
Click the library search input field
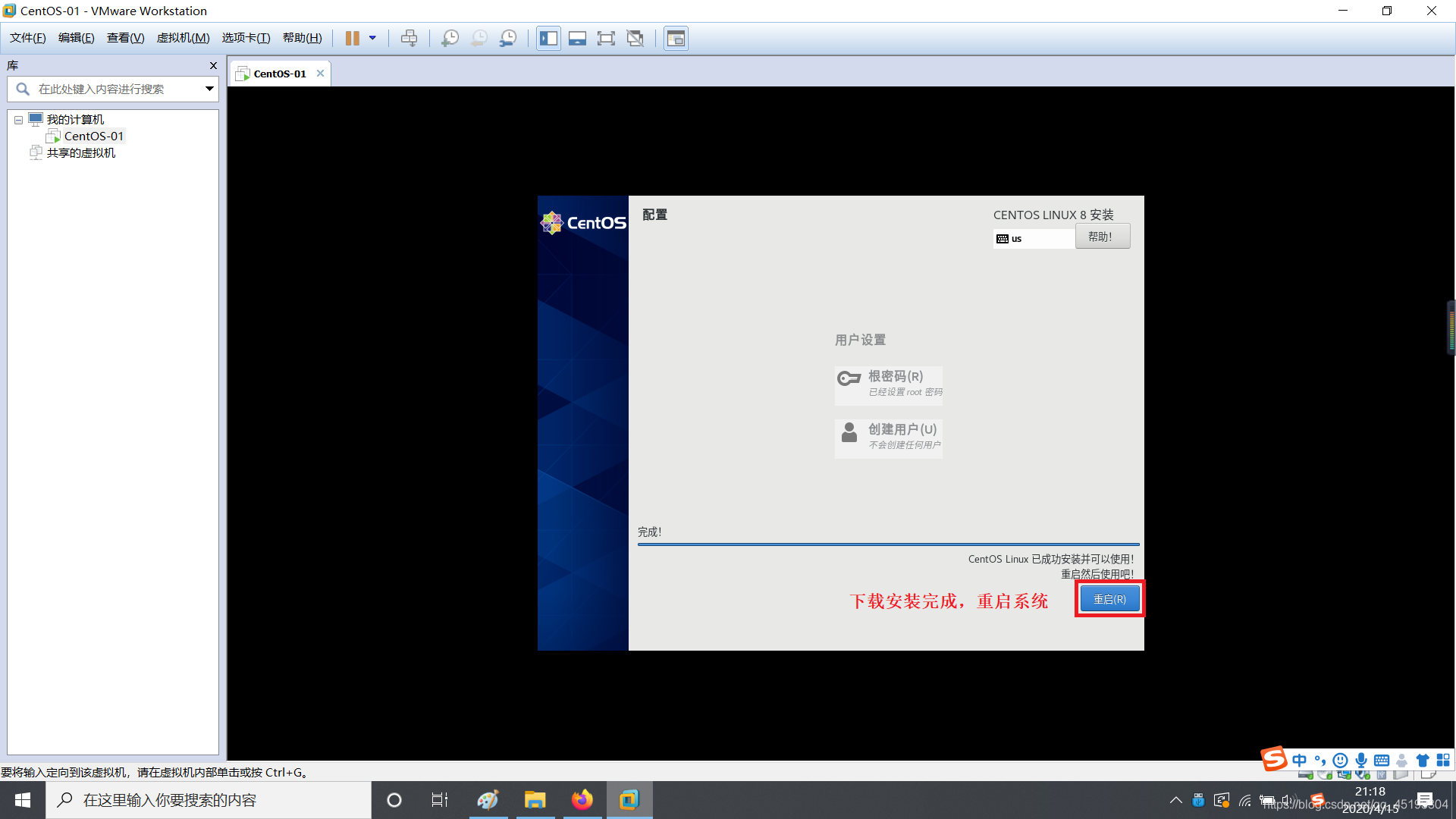tap(112, 89)
